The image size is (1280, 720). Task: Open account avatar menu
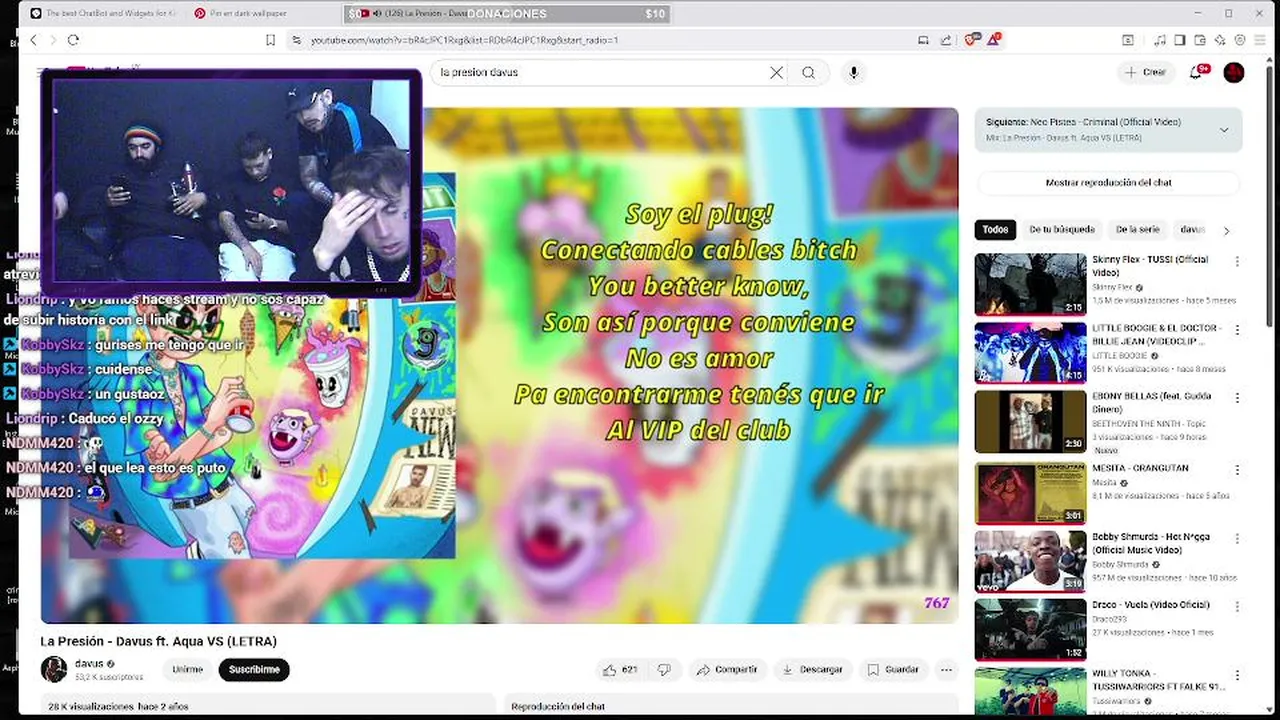pos(1234,72)
